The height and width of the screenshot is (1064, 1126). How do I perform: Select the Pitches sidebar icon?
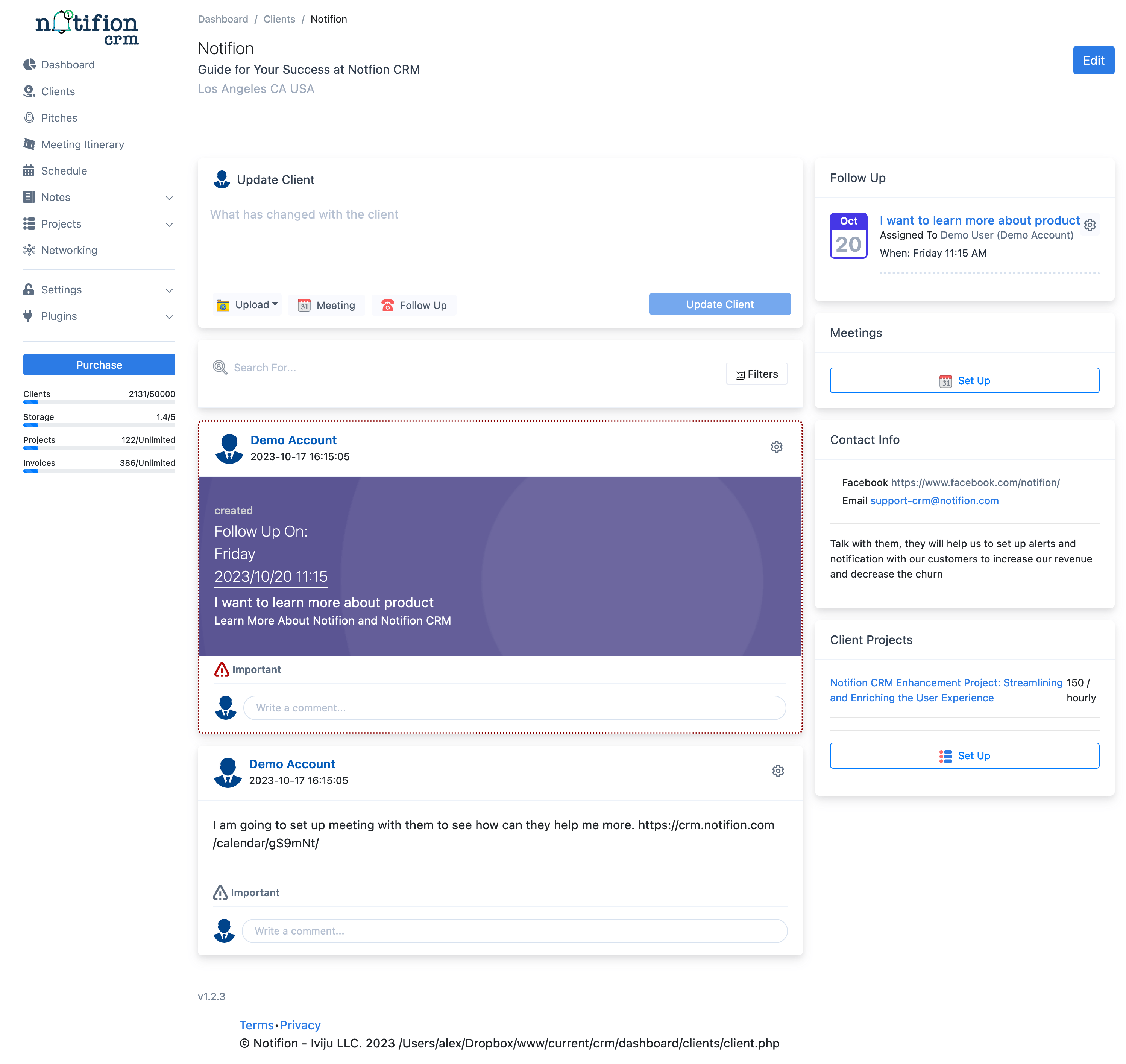pos(29,117)
